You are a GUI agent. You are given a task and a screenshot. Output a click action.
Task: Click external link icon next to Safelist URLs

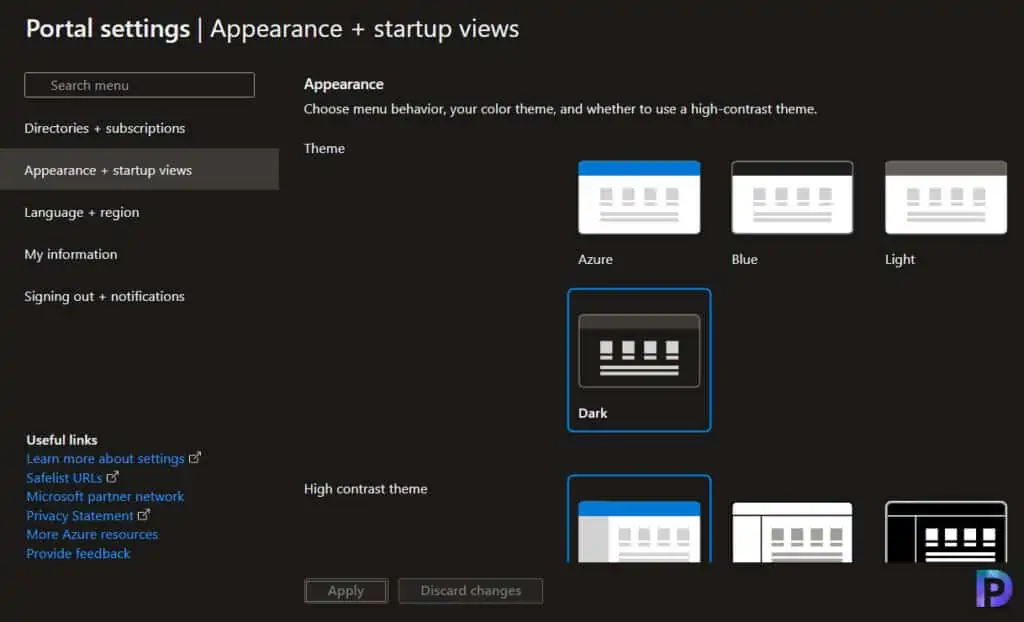(x=112, y=477)
